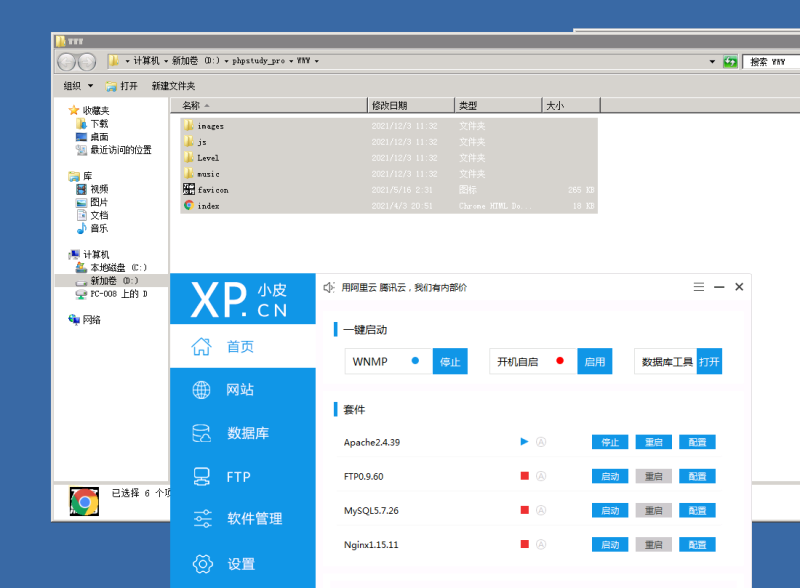The image size is (800, 588).
Task: Click the server icon beside FTP
Action: [202, 477]
